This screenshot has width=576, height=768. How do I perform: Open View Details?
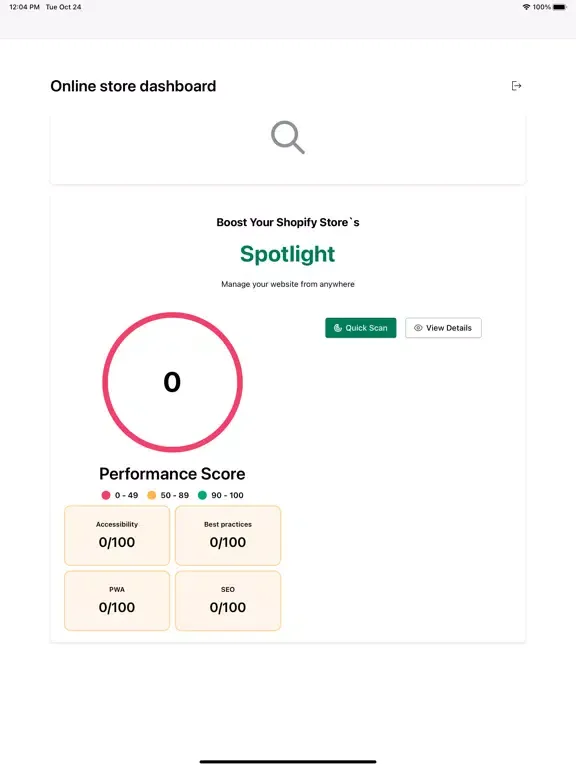coord(443,328)
